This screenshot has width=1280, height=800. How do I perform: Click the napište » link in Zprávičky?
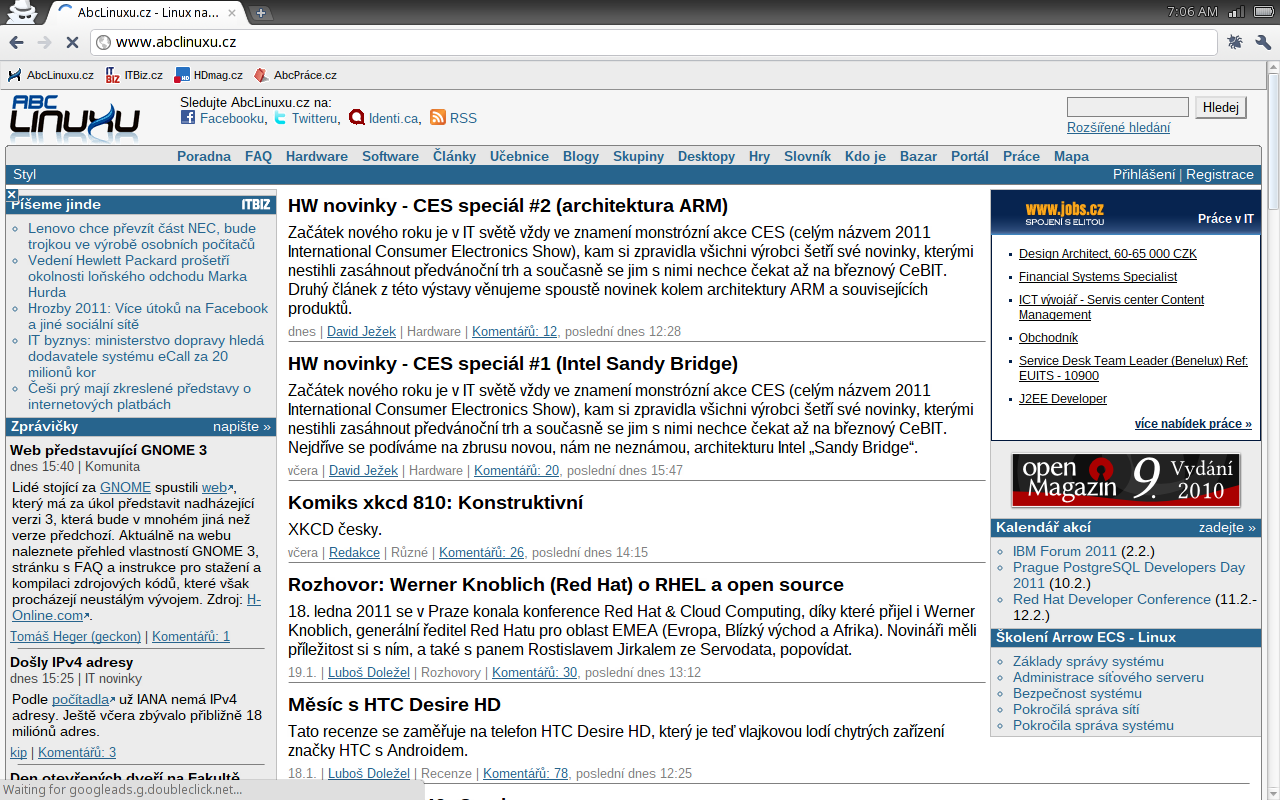242,426
